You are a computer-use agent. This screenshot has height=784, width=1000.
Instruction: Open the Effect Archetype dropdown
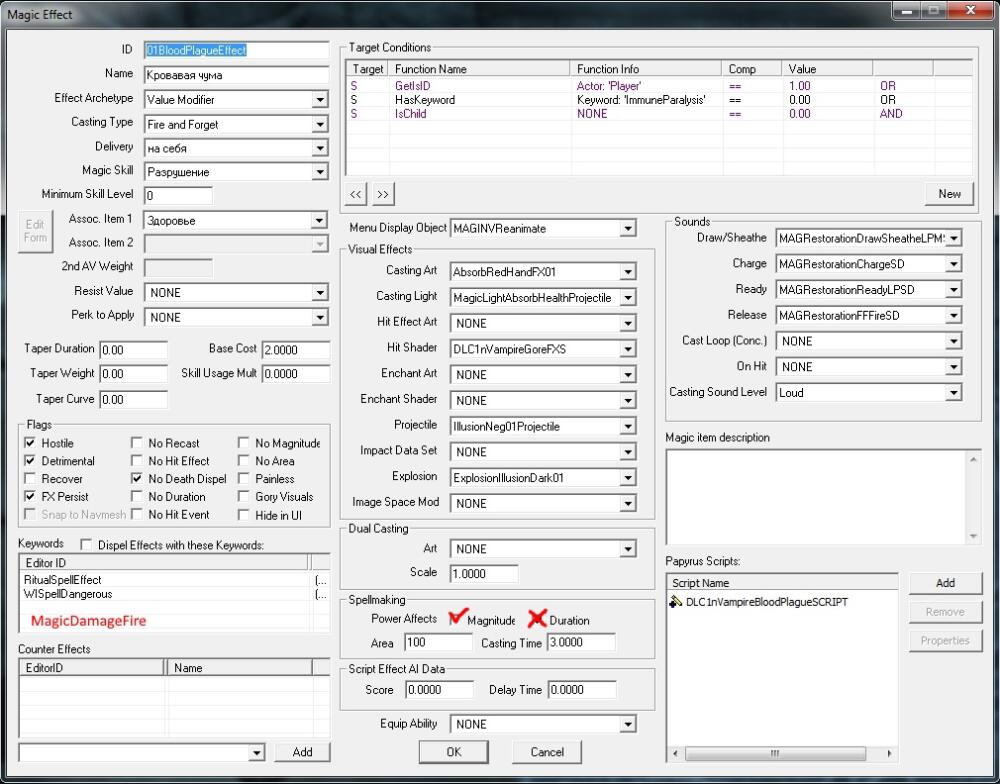click(320, 100)
